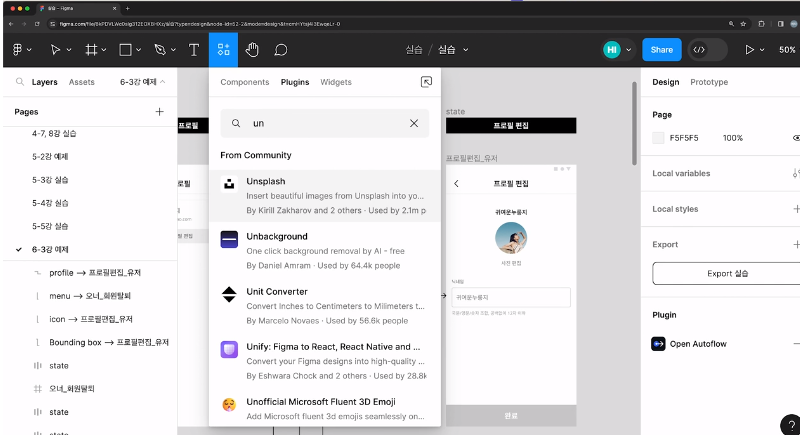Bookmark page with browser star icon

[743, 23]
